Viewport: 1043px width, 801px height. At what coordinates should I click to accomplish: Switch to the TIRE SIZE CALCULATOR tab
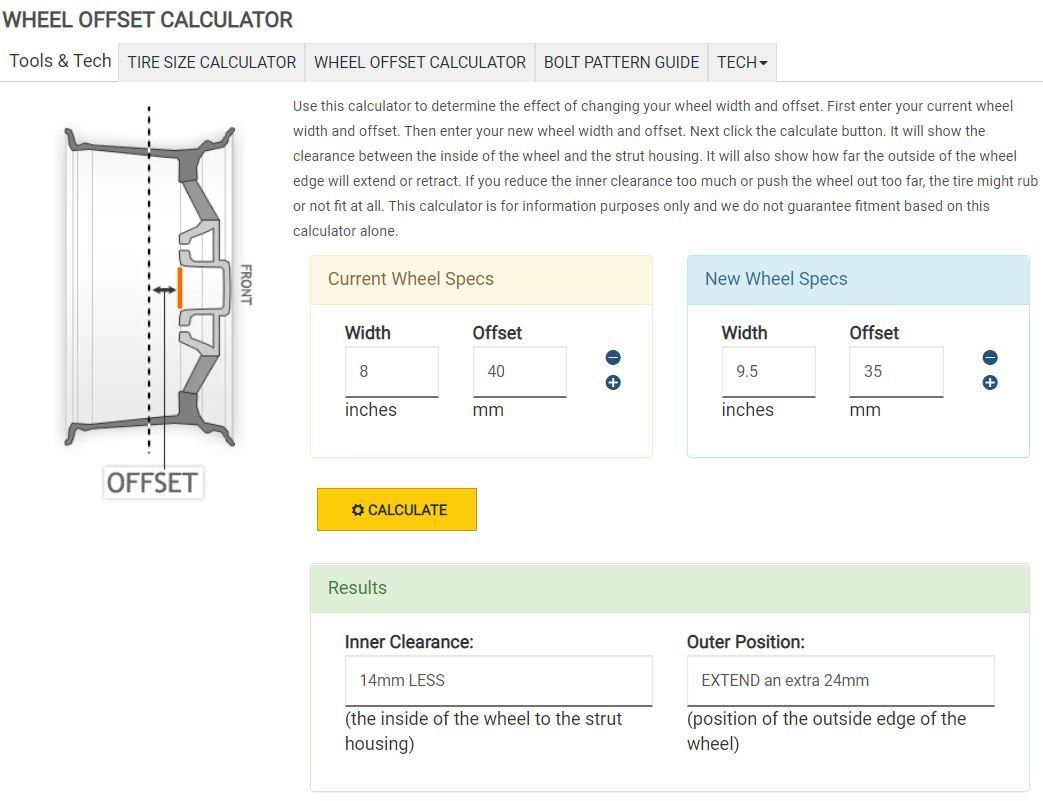pyautogui.click(x=211, y=62)
